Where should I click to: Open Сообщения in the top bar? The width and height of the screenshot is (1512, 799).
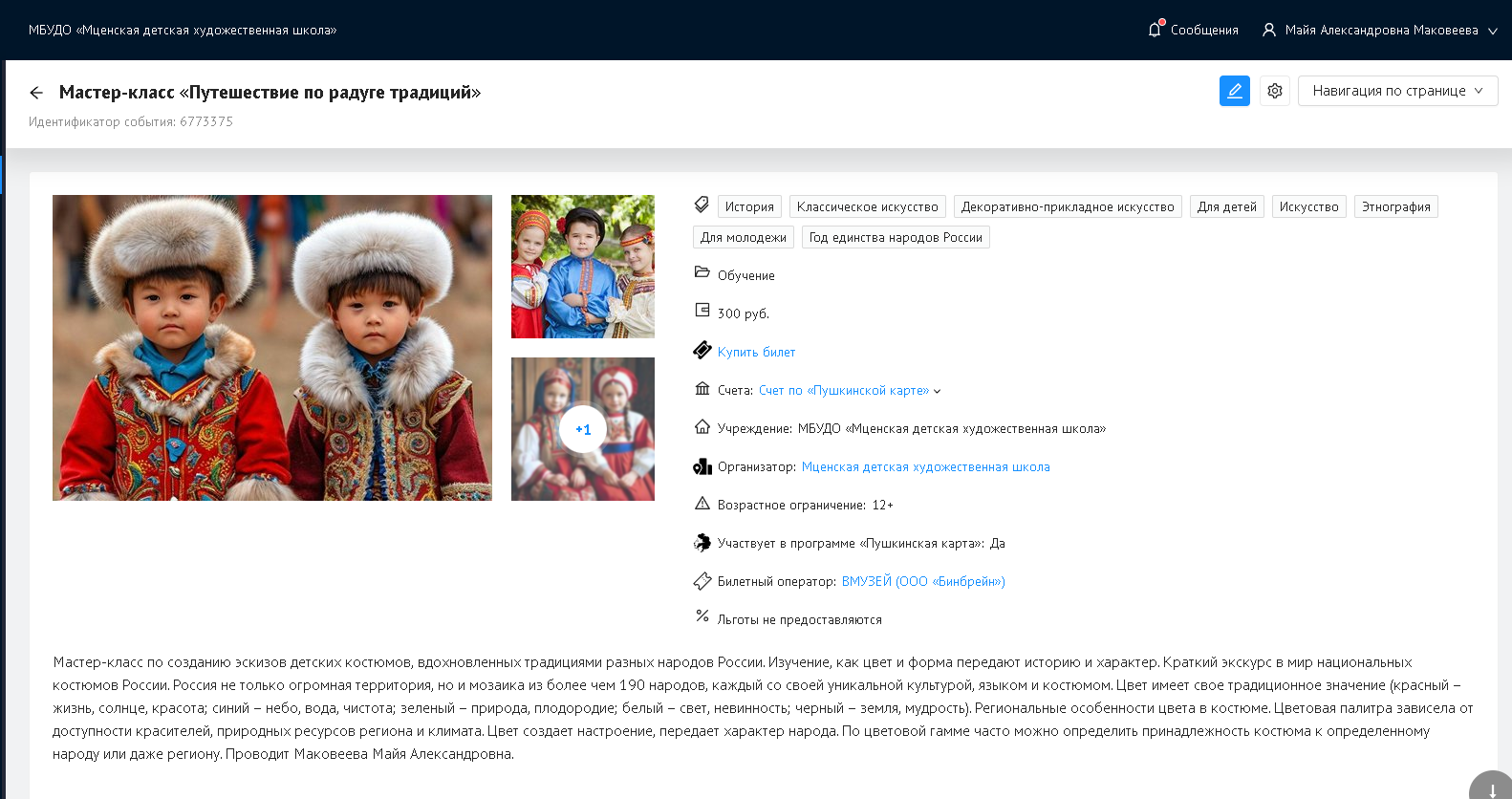point(1203,30)
